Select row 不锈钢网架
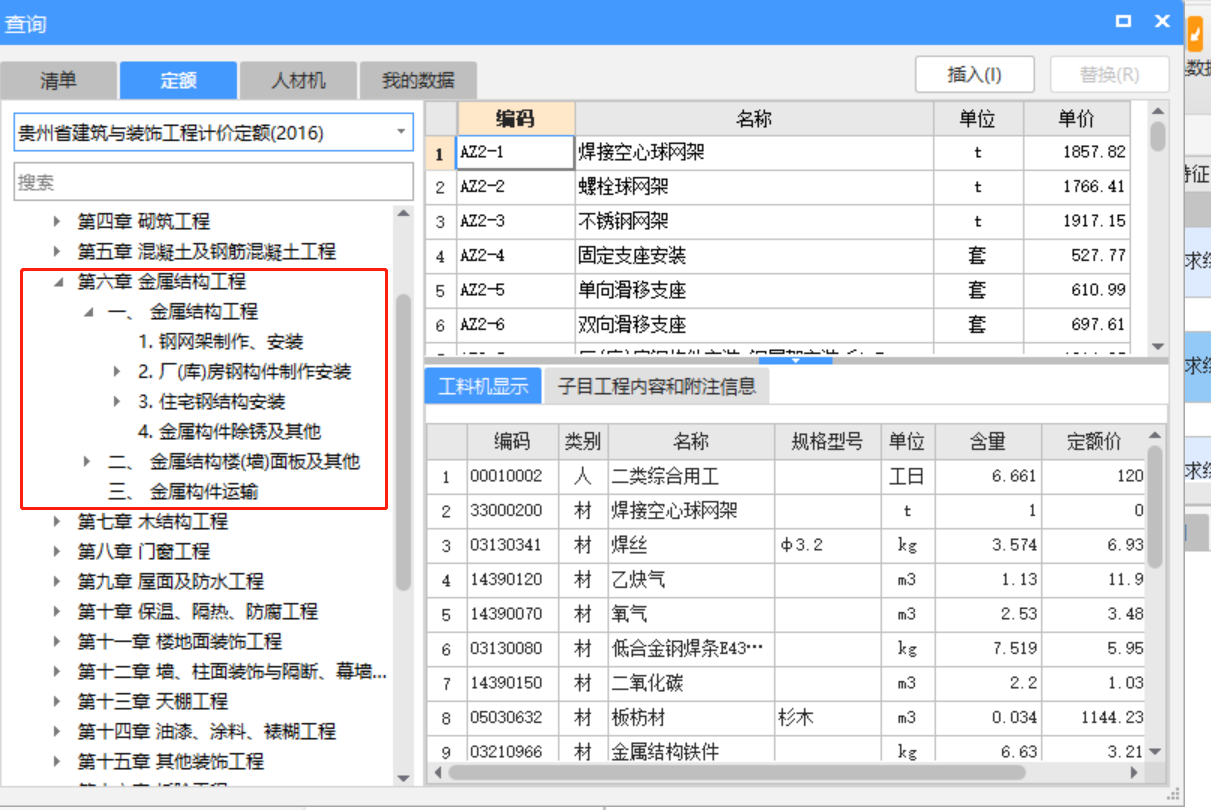Image resolution: width=1211 pixels, height=810 pixels. tap(777, 221)
